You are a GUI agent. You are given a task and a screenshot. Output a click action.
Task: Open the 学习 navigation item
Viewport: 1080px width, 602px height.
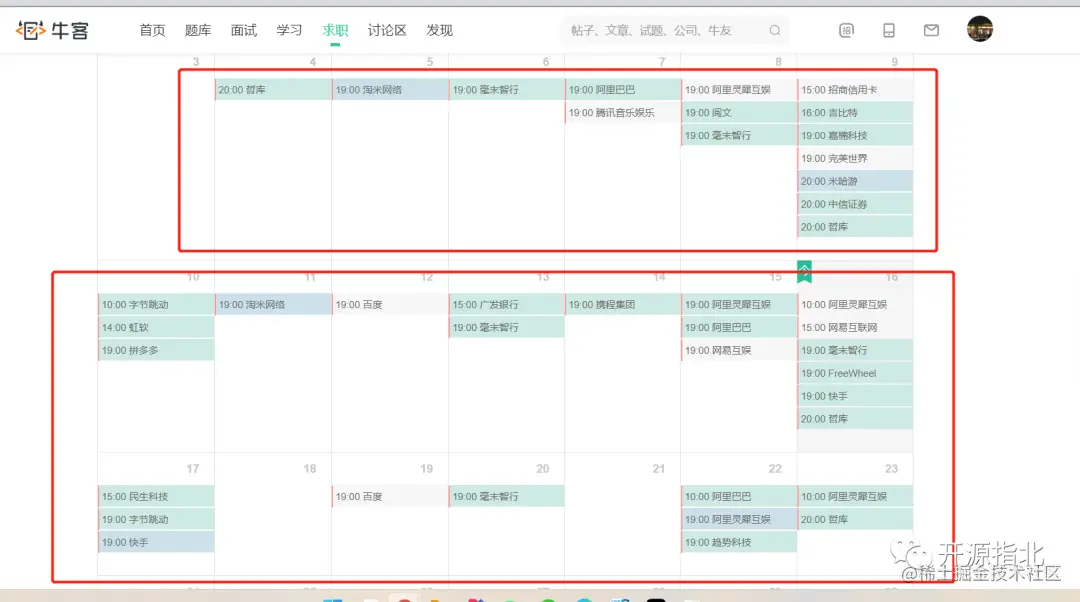click(x=289, y=30)
